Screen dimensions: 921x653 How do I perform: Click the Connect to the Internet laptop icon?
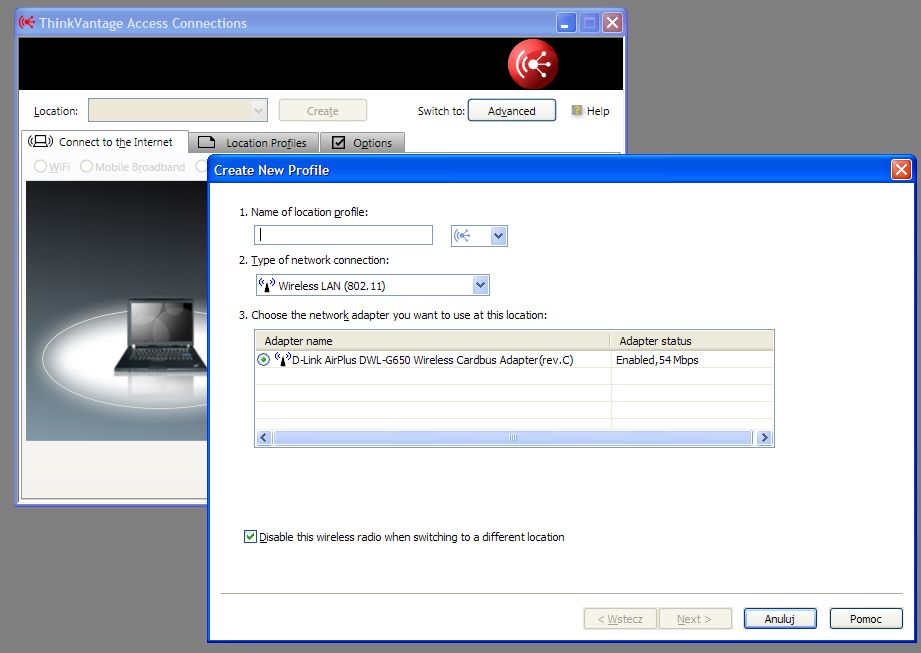[x=41, y=142]
